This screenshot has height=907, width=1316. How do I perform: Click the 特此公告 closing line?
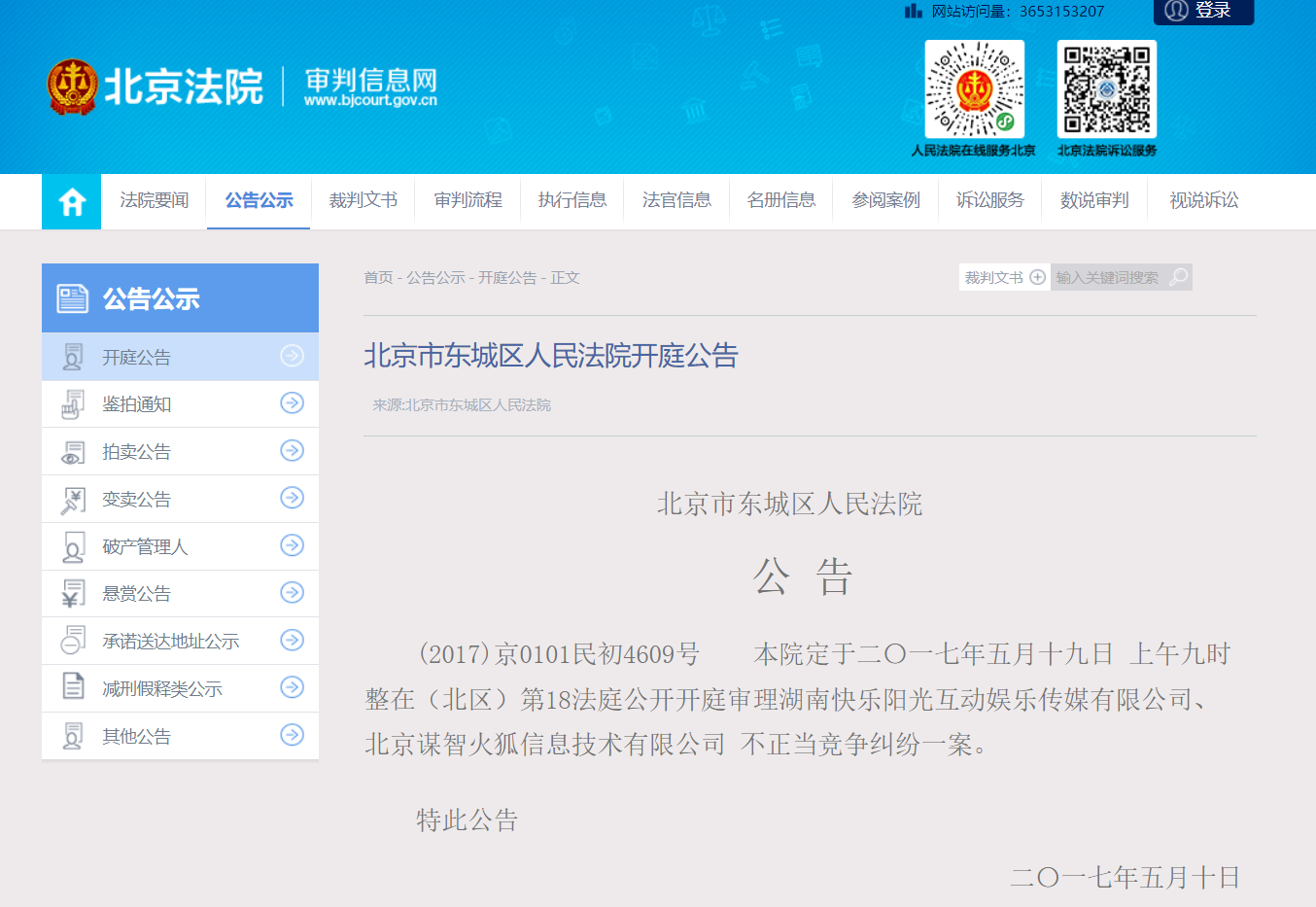coord(468,820)
